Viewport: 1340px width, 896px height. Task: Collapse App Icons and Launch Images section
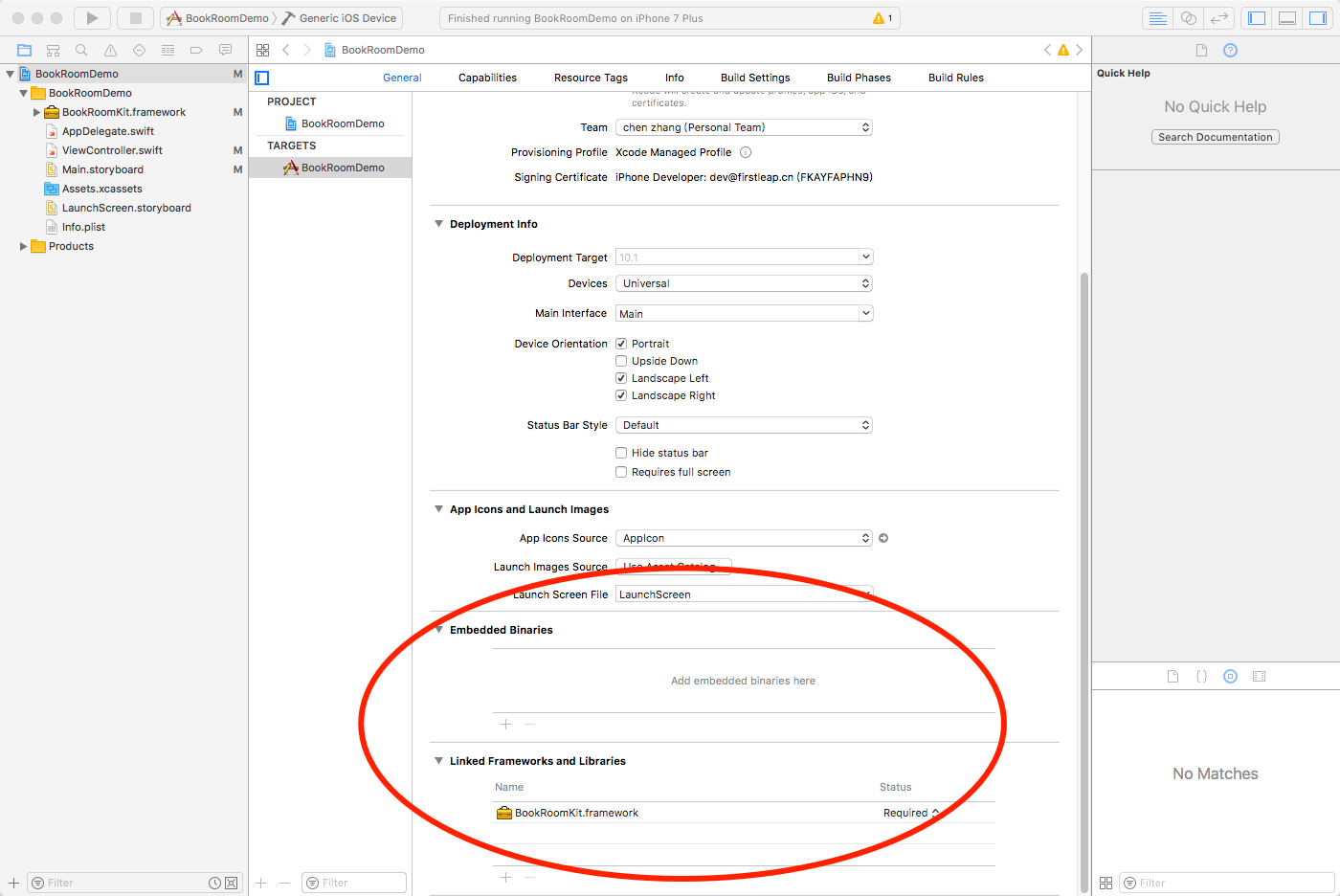tap(439, 509)
